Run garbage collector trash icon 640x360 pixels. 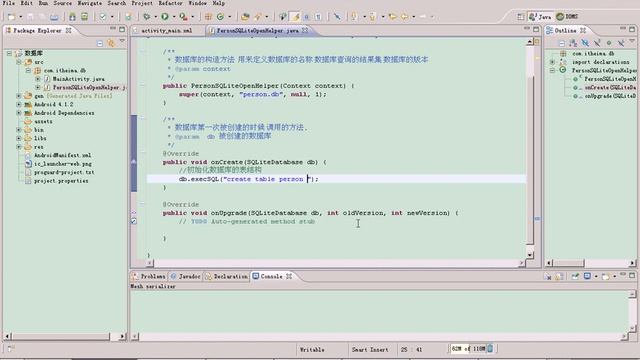click(491, 349)
